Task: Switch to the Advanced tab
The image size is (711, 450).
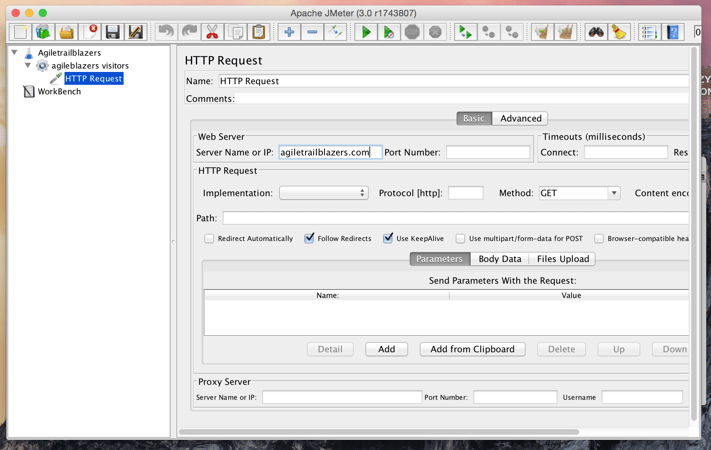Action: (521, 118)
